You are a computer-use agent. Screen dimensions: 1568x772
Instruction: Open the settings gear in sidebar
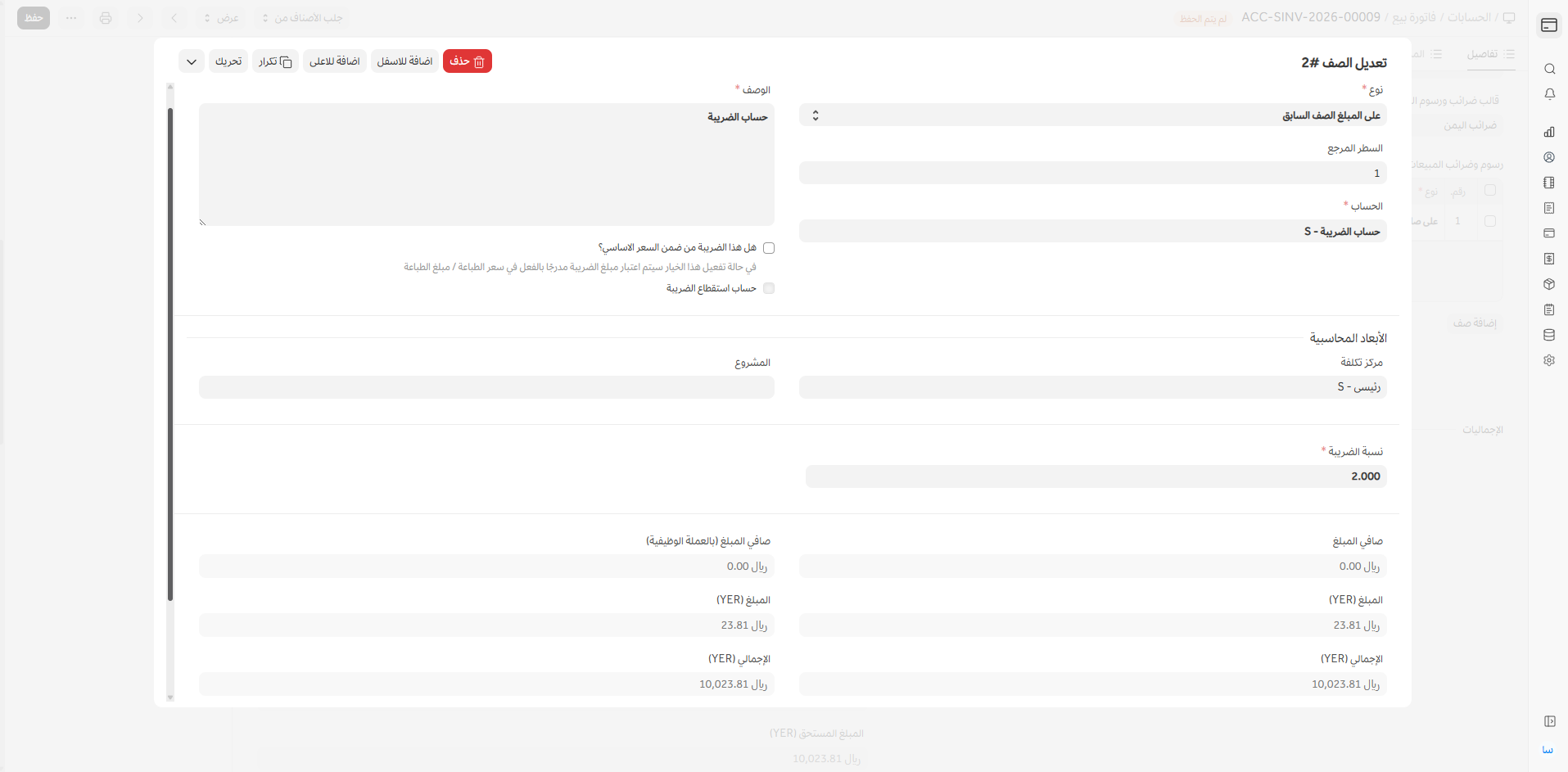[x=1549, y=360]
